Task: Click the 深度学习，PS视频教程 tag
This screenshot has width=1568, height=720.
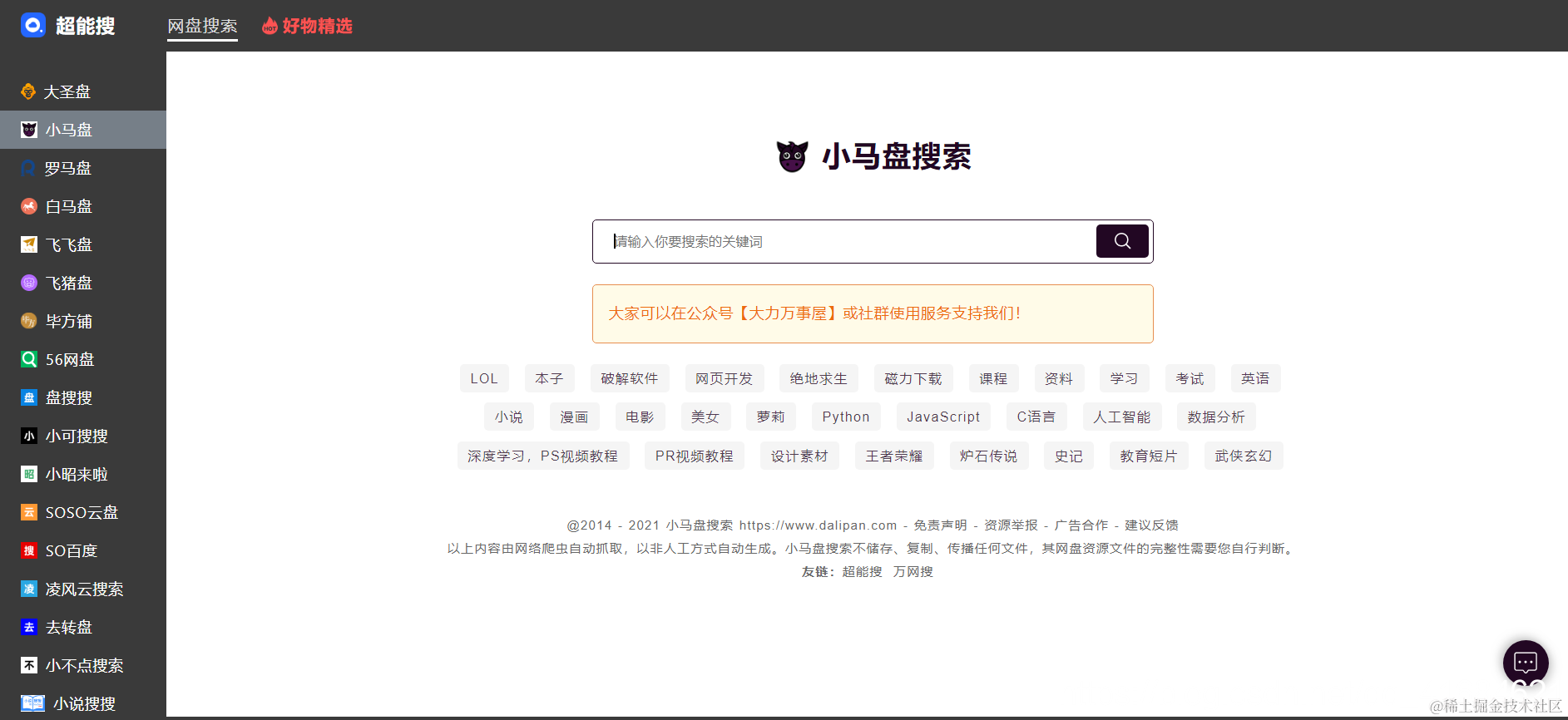Action: (x=543, y=456)
